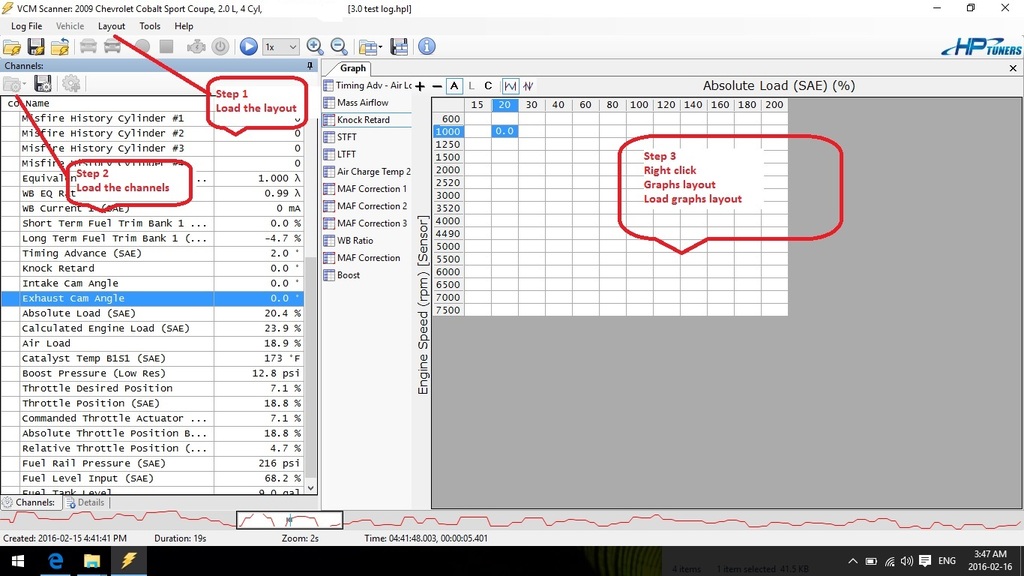
Task: Open the 1x playback speed dropdown
Action: (281, 47)
